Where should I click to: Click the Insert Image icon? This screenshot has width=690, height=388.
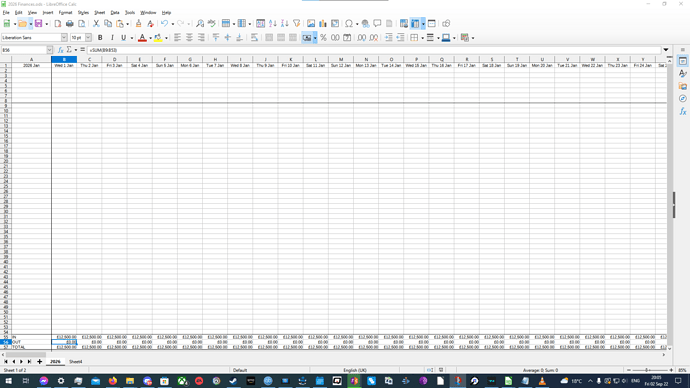311,23
